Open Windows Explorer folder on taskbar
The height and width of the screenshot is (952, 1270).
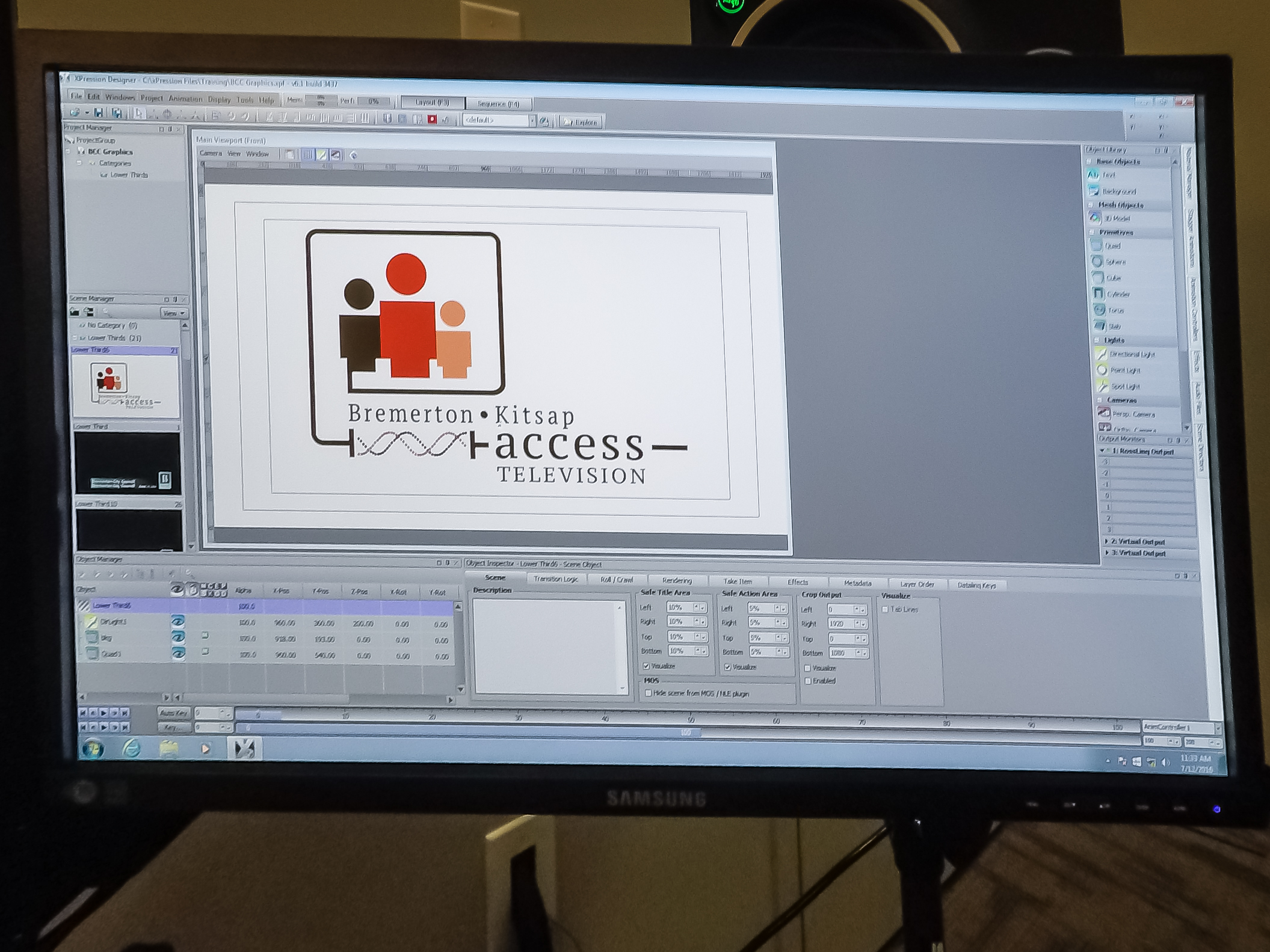[169, 748]
